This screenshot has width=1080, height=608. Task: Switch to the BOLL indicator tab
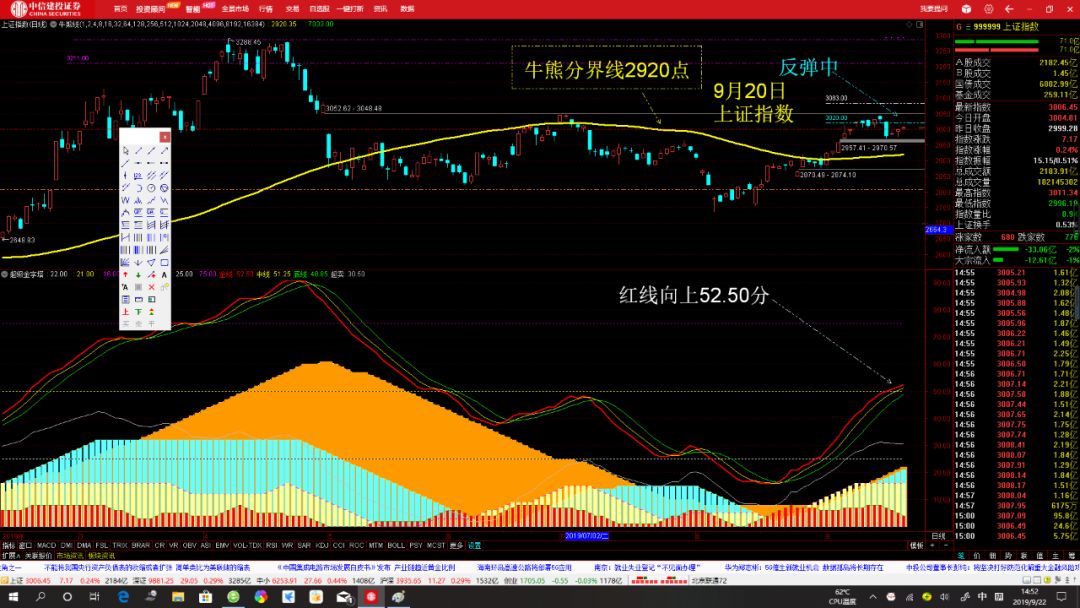pyautogui.click(x=396, y=545)
